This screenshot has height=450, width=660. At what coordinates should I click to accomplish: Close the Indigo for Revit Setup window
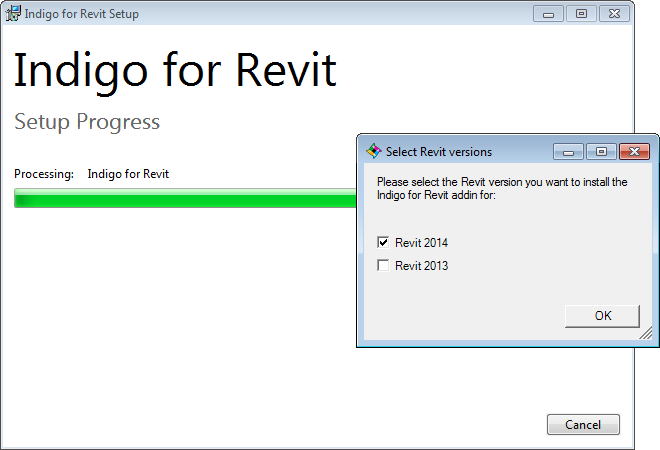(614, 14)
